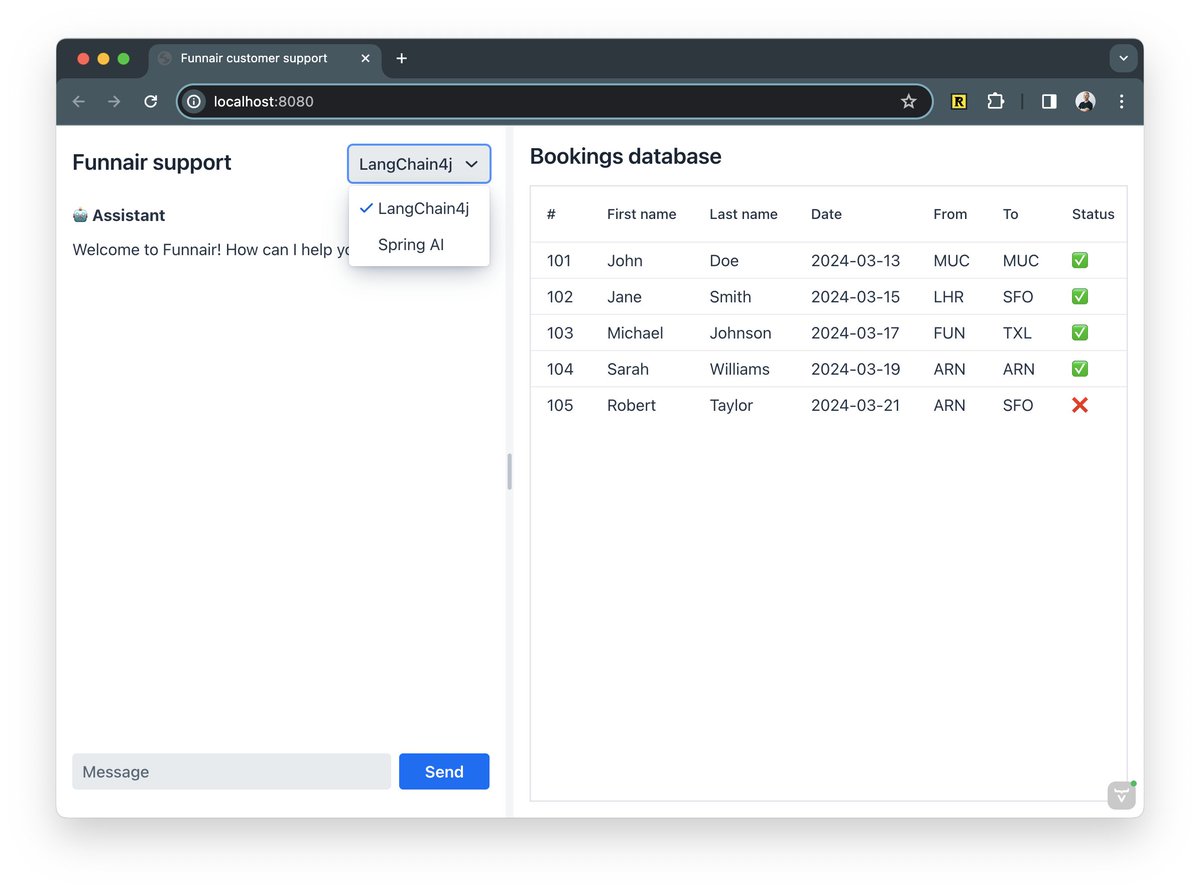Click the Assistant robot icon
This screenshot has height=892, width=1200.
point(80,215)
